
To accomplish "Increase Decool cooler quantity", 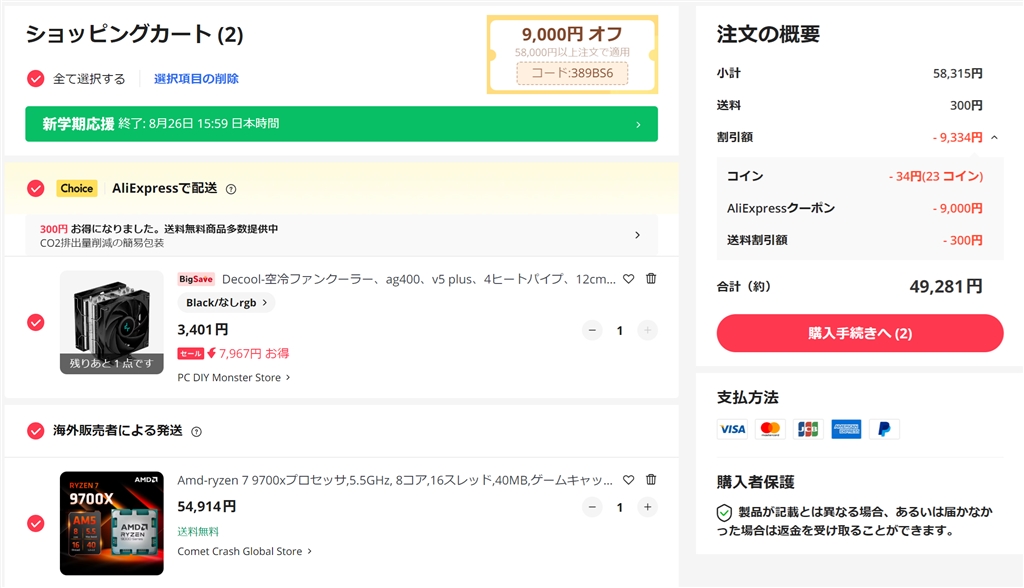I will (647, 330).
